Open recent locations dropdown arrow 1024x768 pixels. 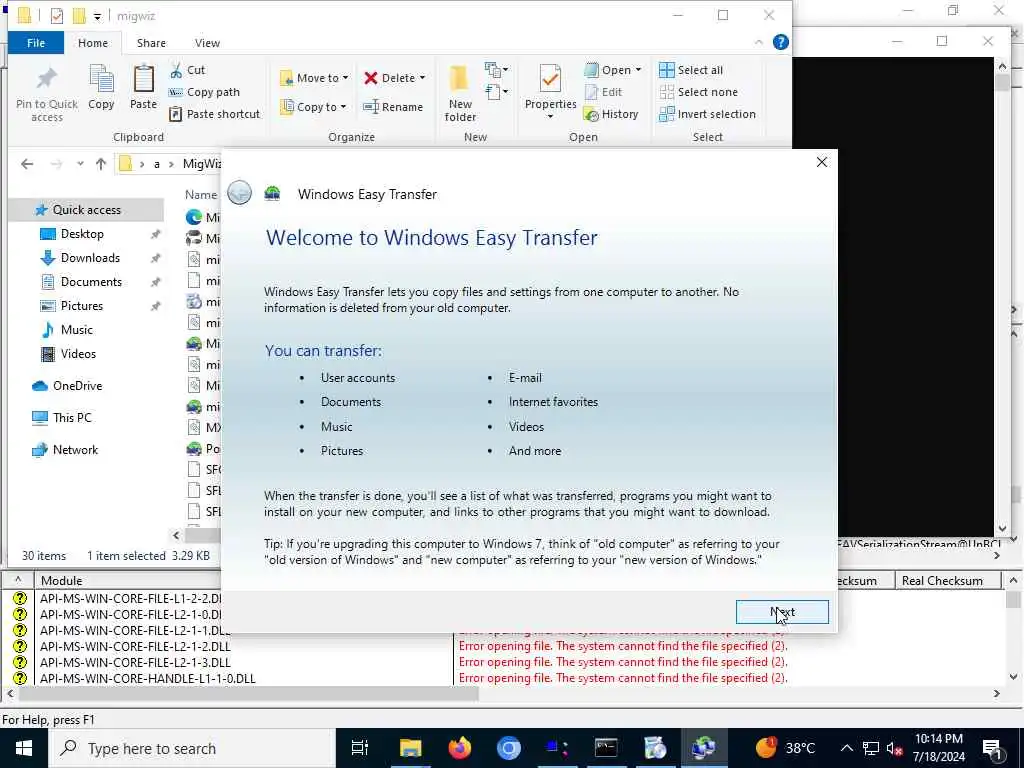80,164
